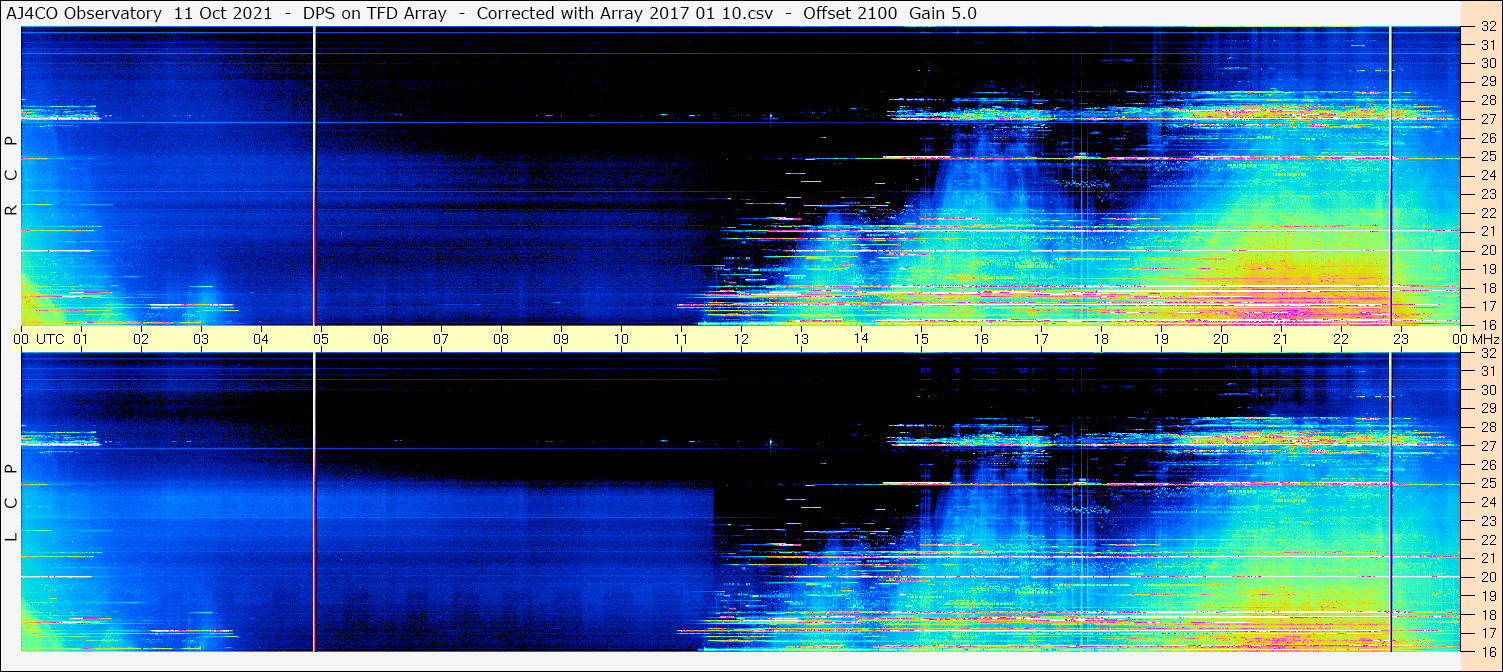The width and height of the screenshot is (1503, 672).
Task: Click the "21" hour tick on time axis
Action: pos(1281,339)
